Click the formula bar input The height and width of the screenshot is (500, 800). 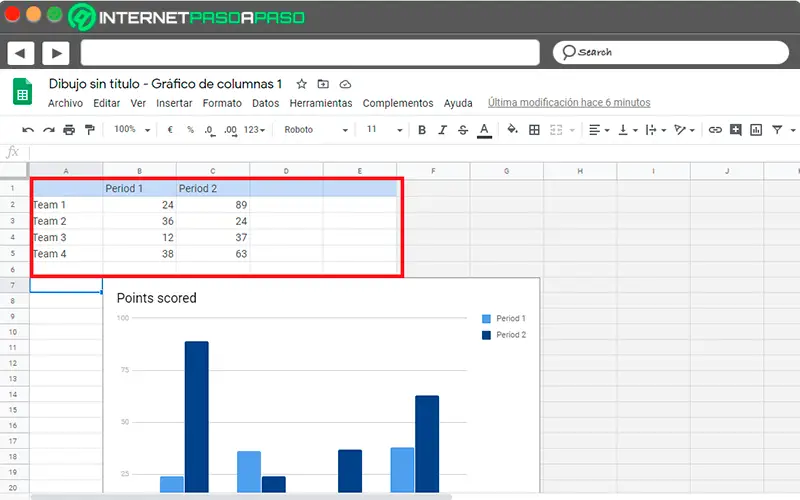[x=413, y=152]
